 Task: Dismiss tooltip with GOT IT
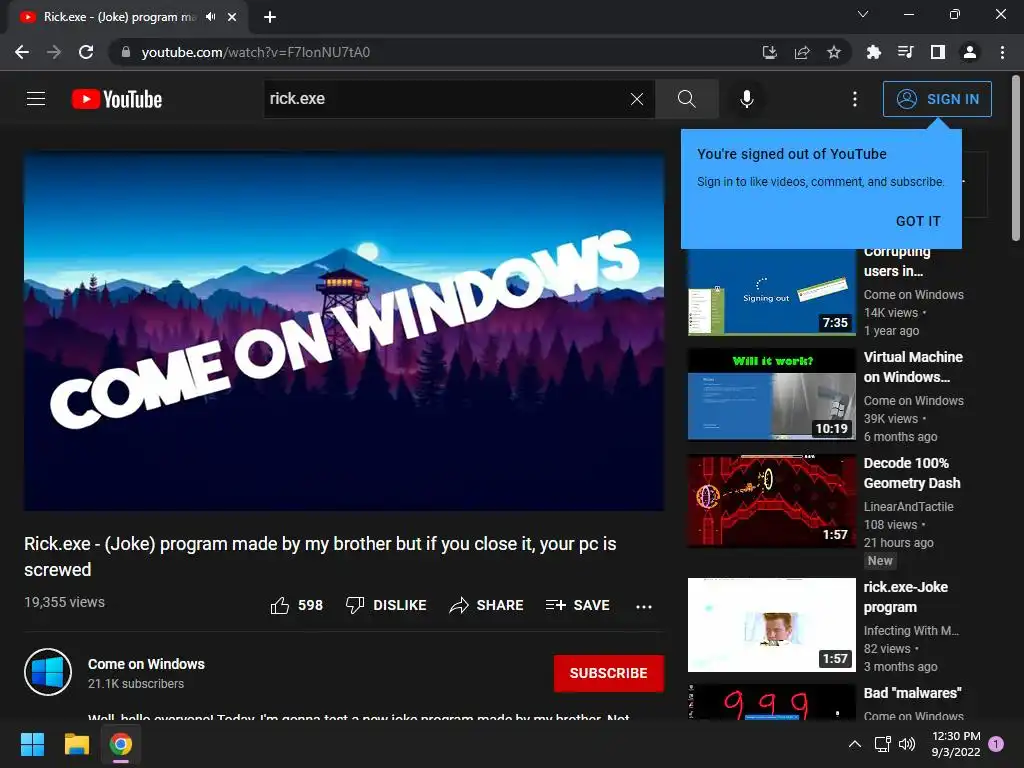[x=918, y=221]
